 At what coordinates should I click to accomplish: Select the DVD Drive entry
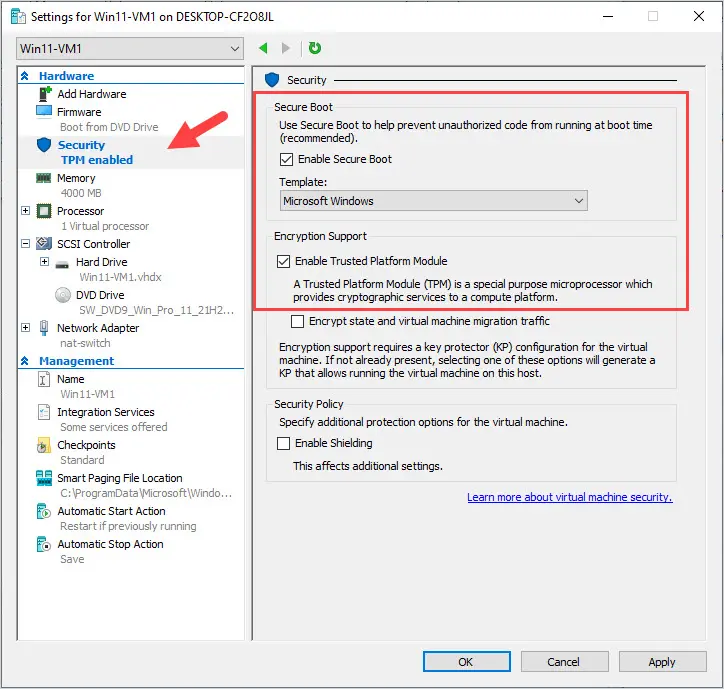pyautogui.click(x=100, y=295)
